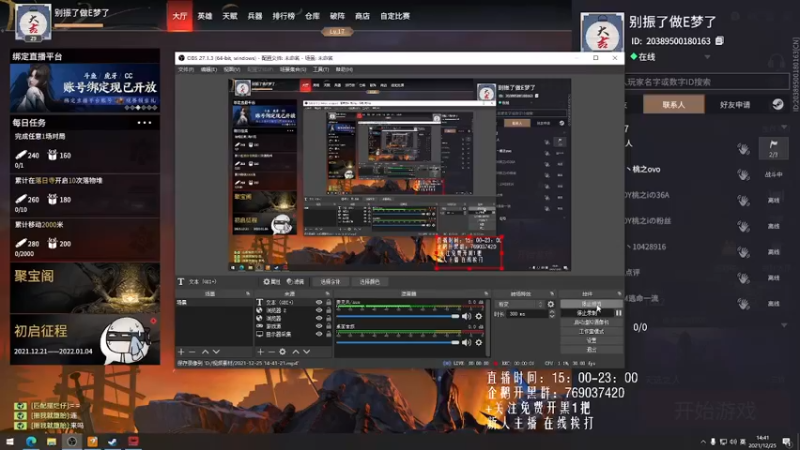Viewport: 800px width, 450px height.
Task: Pause the OBS recording
Action: tap(618, 313)
